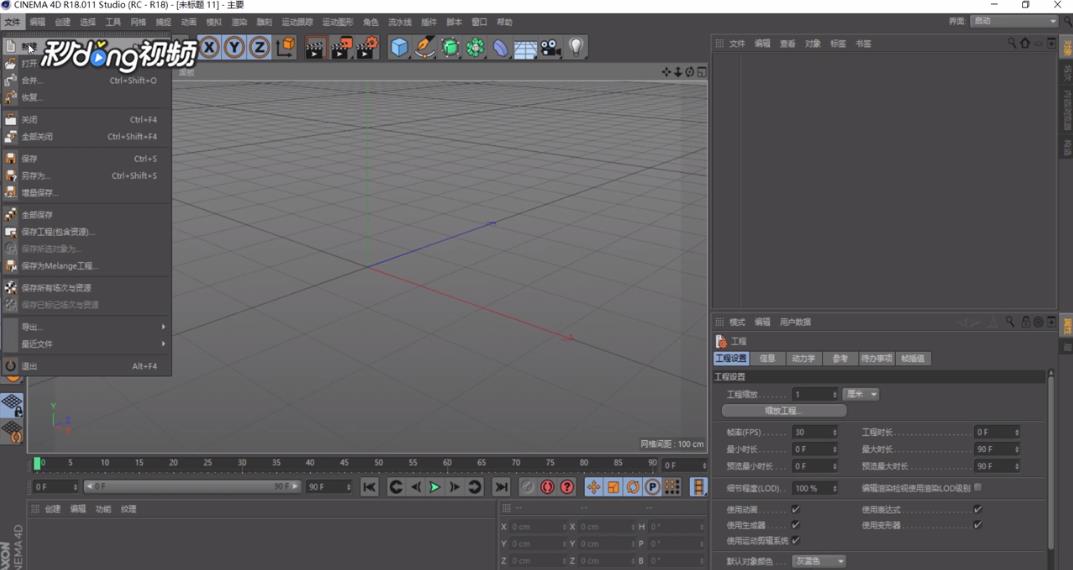Go to the start of animation
Image resolution: width=1073 pixels, height=570 pixels.
(370, 487)
